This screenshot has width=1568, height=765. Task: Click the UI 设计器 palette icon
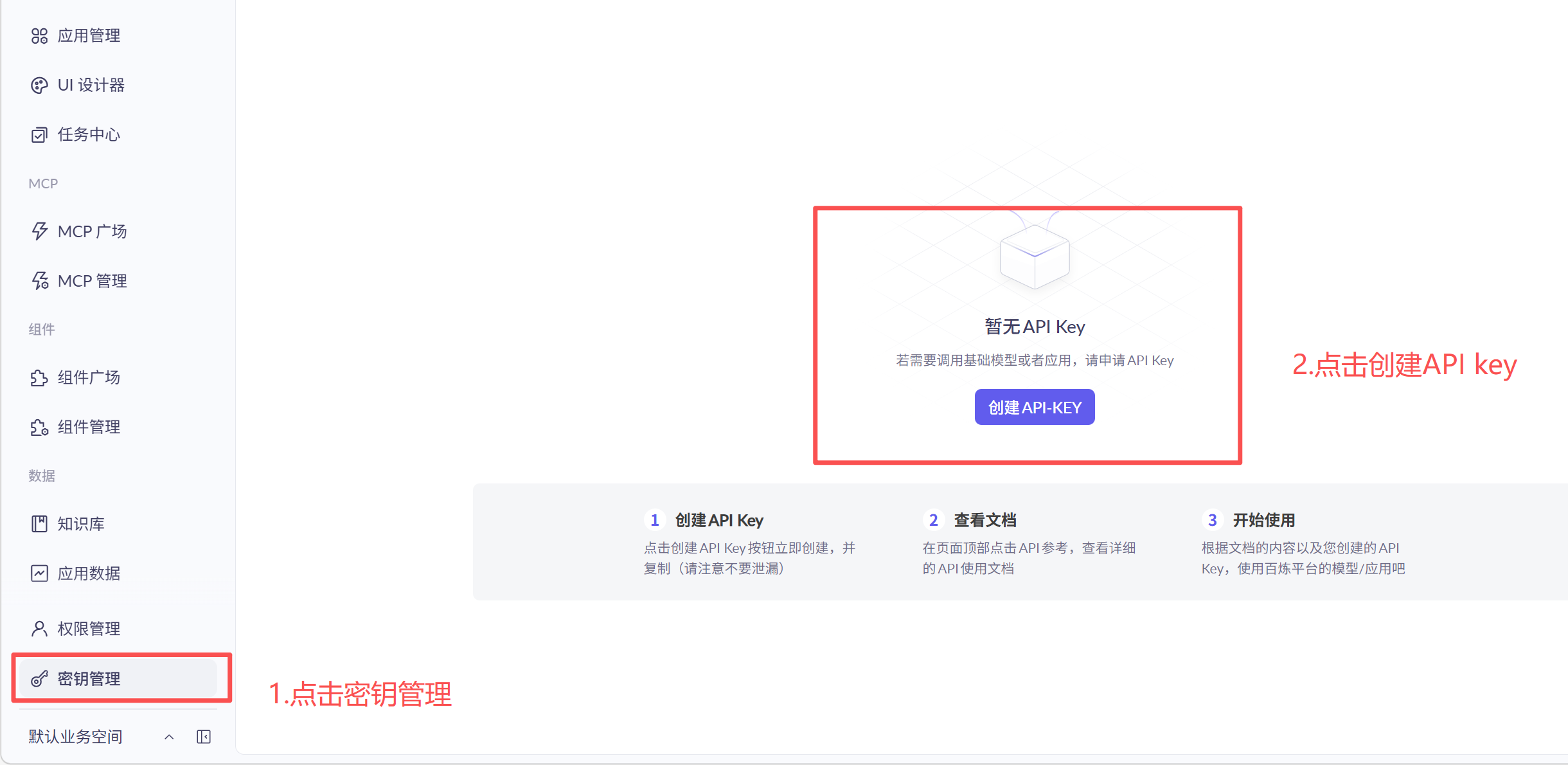[x=39, y=85]
